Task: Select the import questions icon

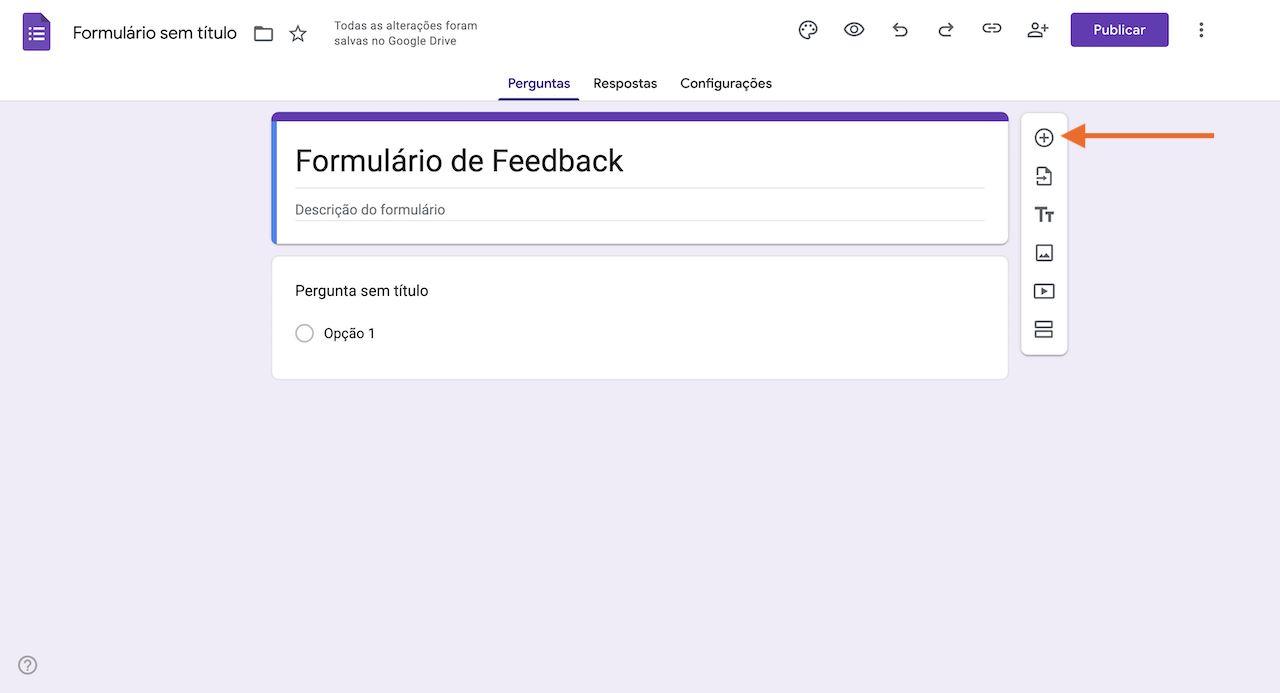Action: coord(1044,175)
